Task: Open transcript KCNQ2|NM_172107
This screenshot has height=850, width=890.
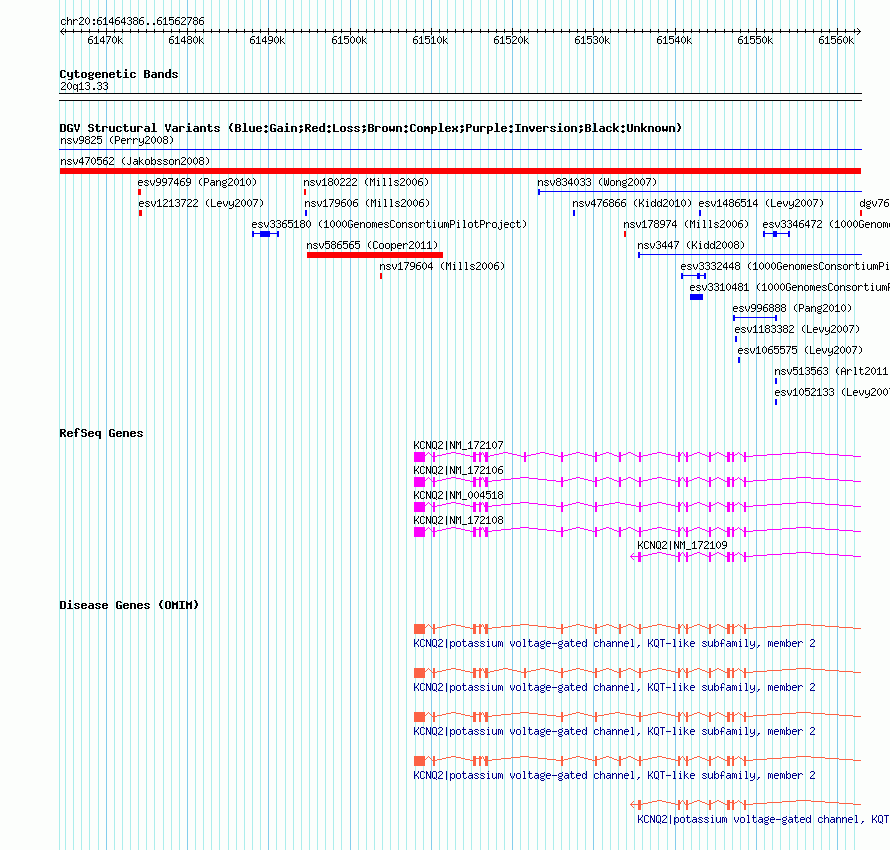Action: click(458, 445)
